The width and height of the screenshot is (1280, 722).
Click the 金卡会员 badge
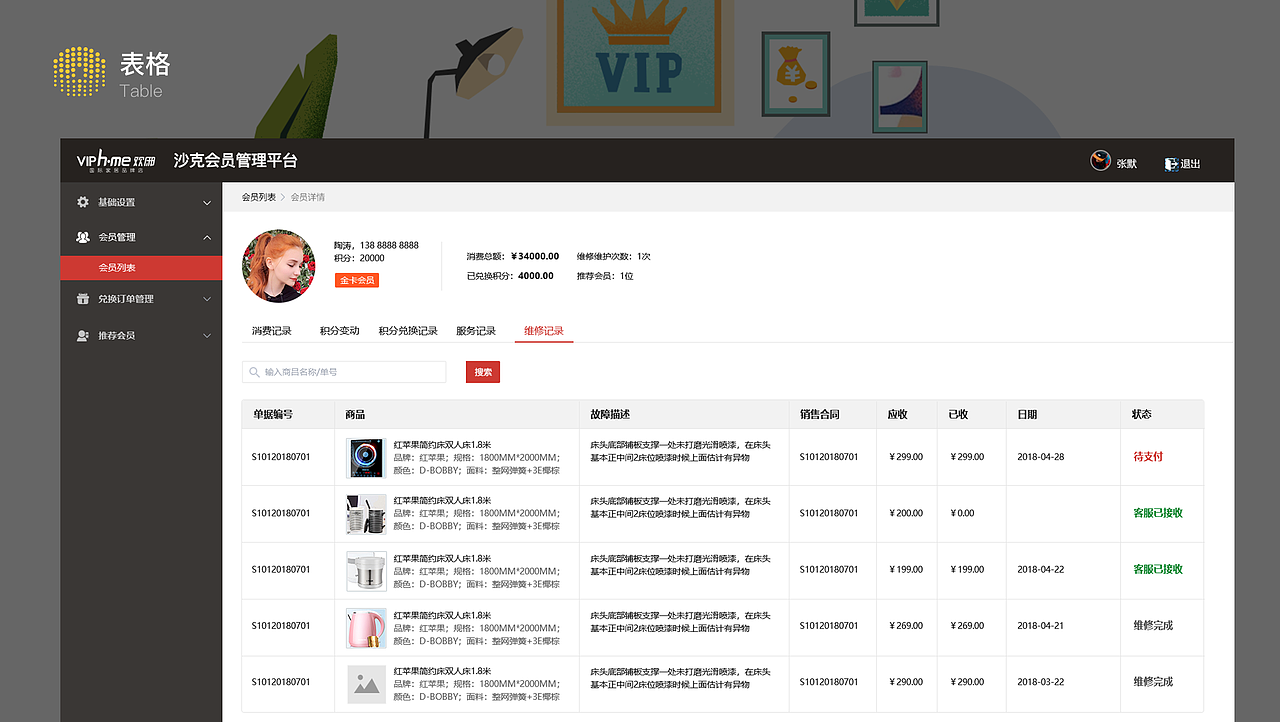pos(357,281)
